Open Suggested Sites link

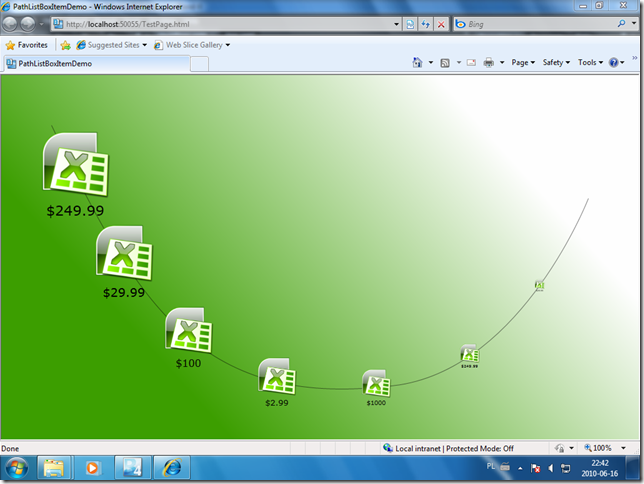pyautogui.click(x=112, y=45)
